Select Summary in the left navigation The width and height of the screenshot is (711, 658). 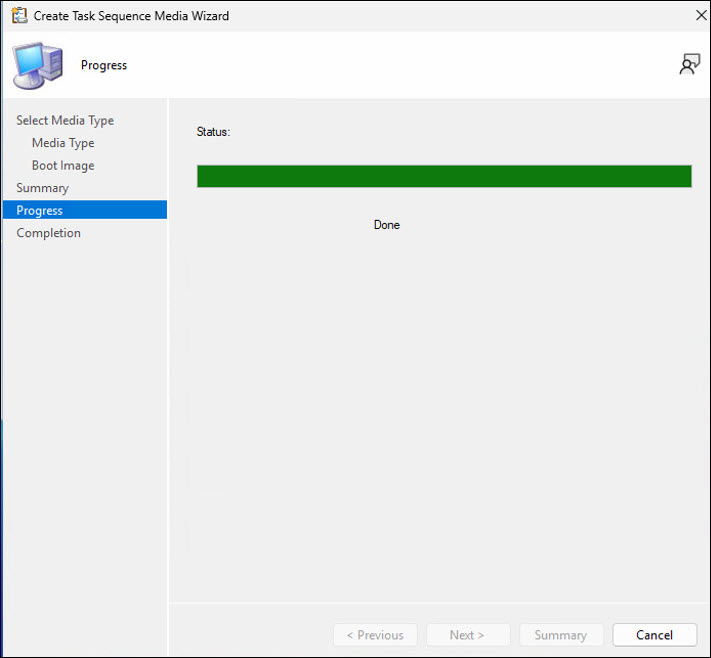point(42,188)
